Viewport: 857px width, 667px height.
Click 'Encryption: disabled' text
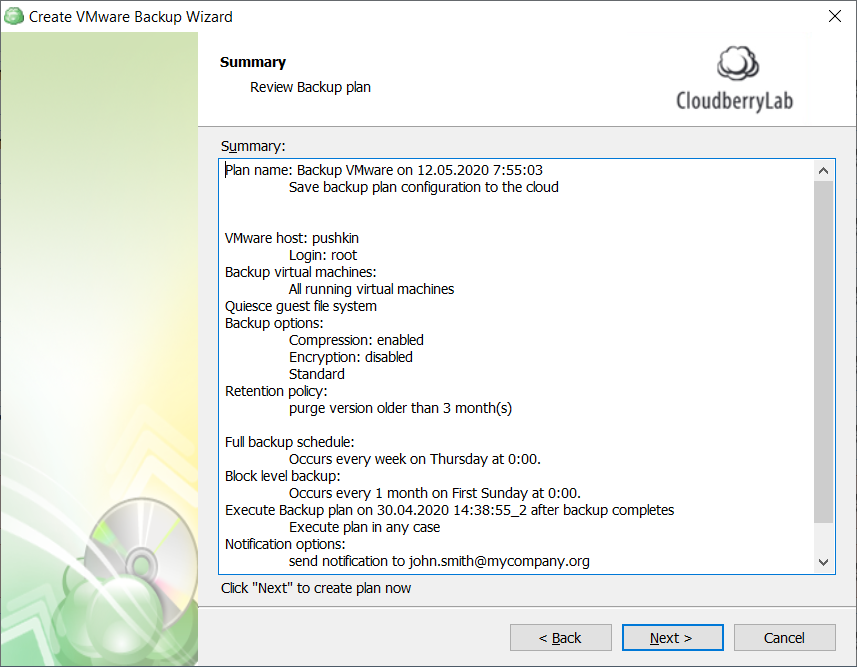coord(351,356)
